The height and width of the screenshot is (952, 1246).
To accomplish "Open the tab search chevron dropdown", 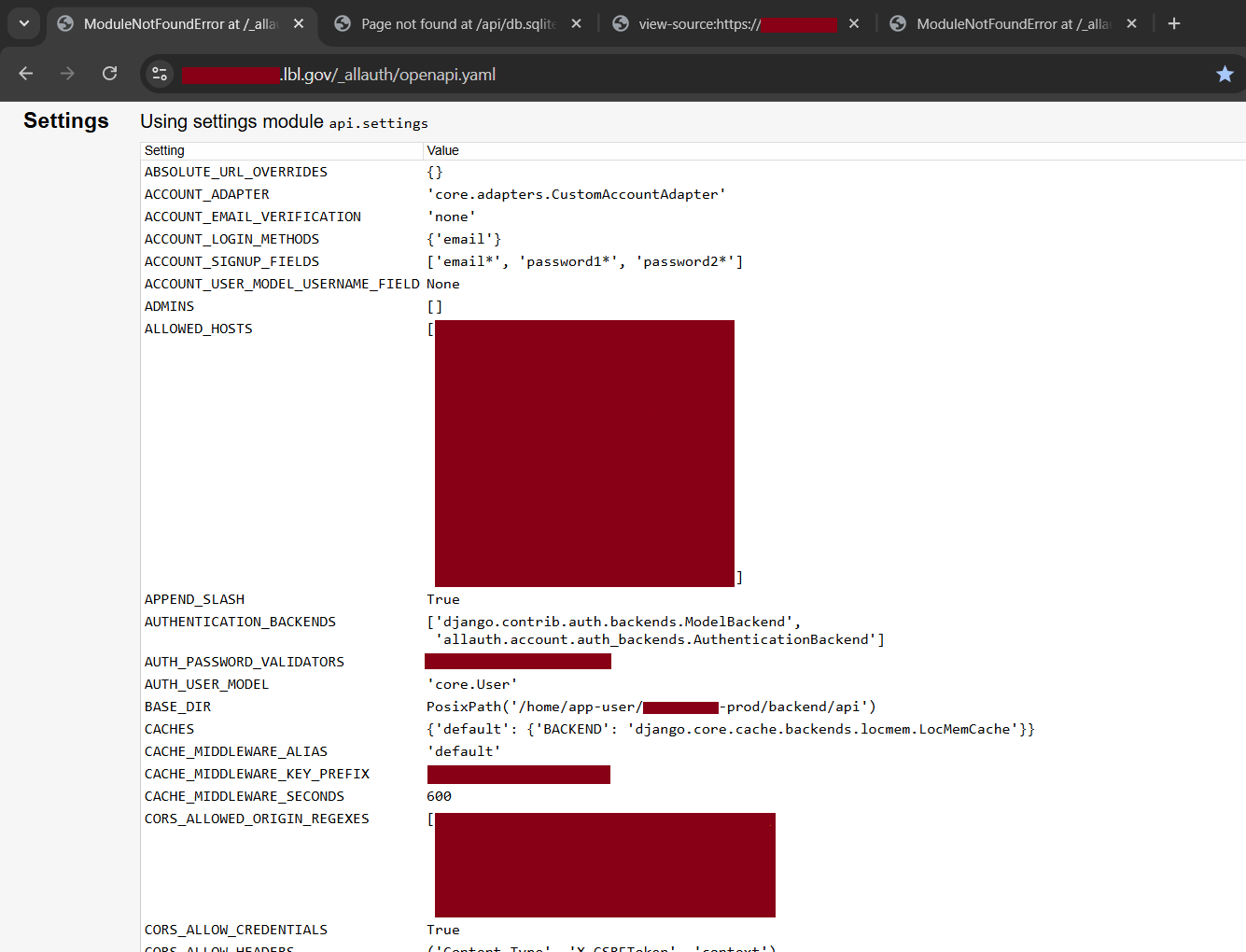I will coord(23,24).
